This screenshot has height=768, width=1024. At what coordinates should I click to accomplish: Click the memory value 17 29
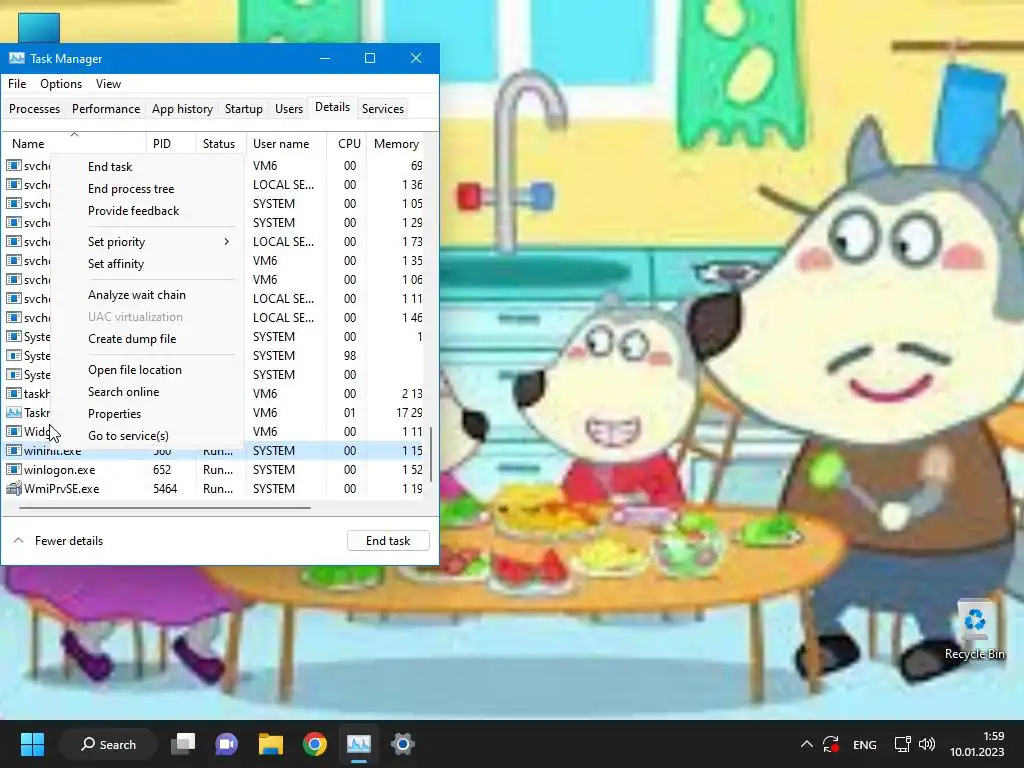click(409, 413)
